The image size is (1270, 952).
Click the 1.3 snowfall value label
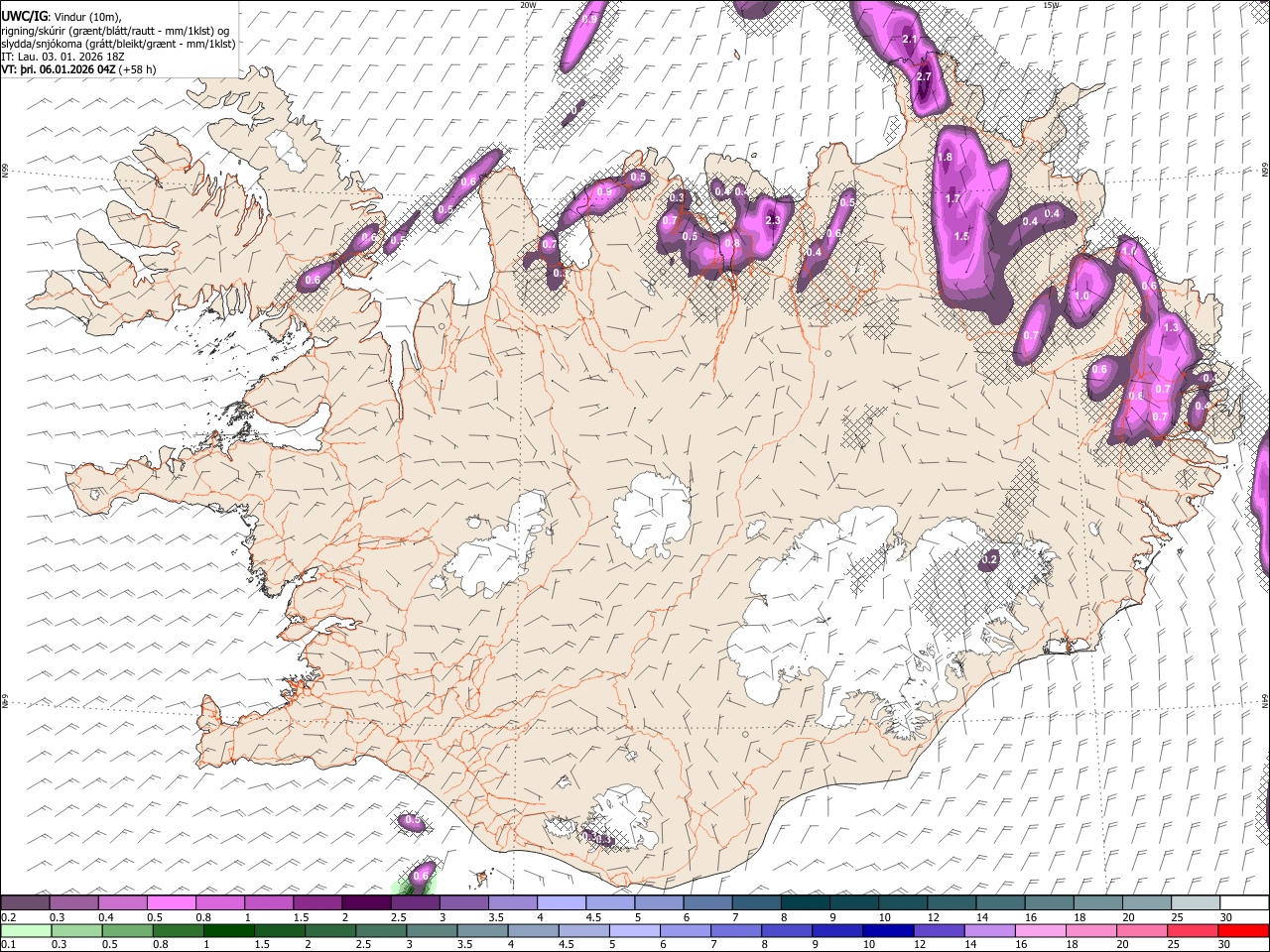point(1170,328)
